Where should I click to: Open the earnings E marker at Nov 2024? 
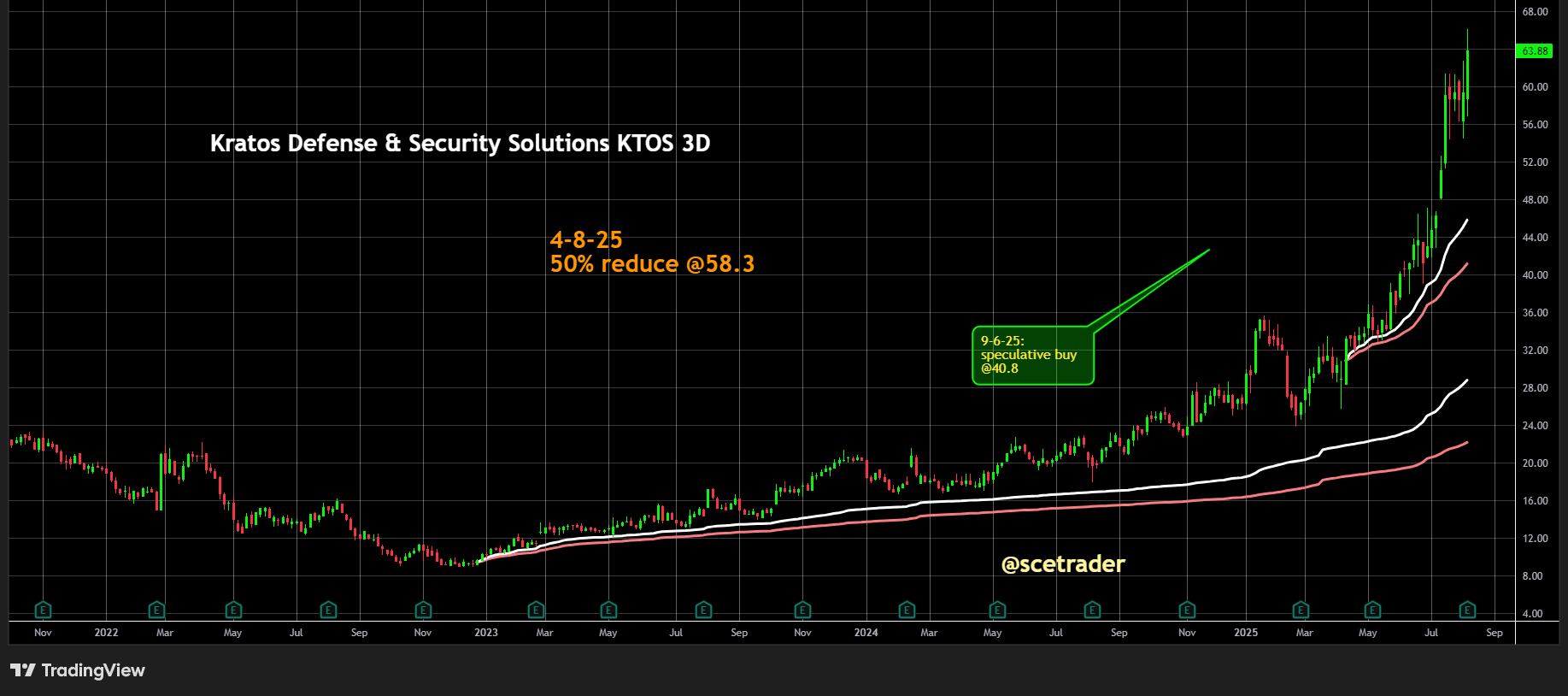pyautogui.click(x=1187, y=610)
